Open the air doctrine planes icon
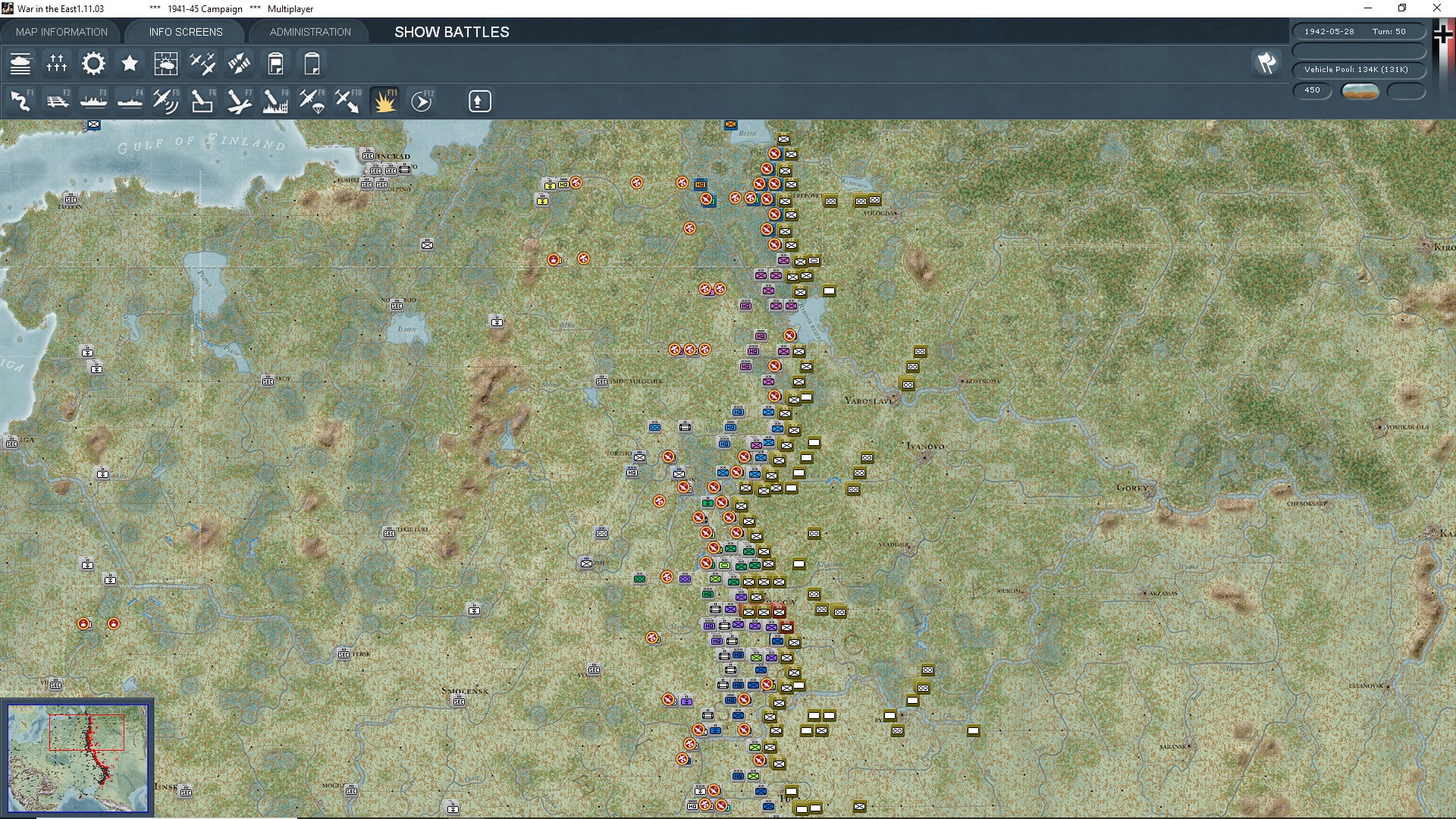This screenshot has height=819, width=1456. point(202,64)
